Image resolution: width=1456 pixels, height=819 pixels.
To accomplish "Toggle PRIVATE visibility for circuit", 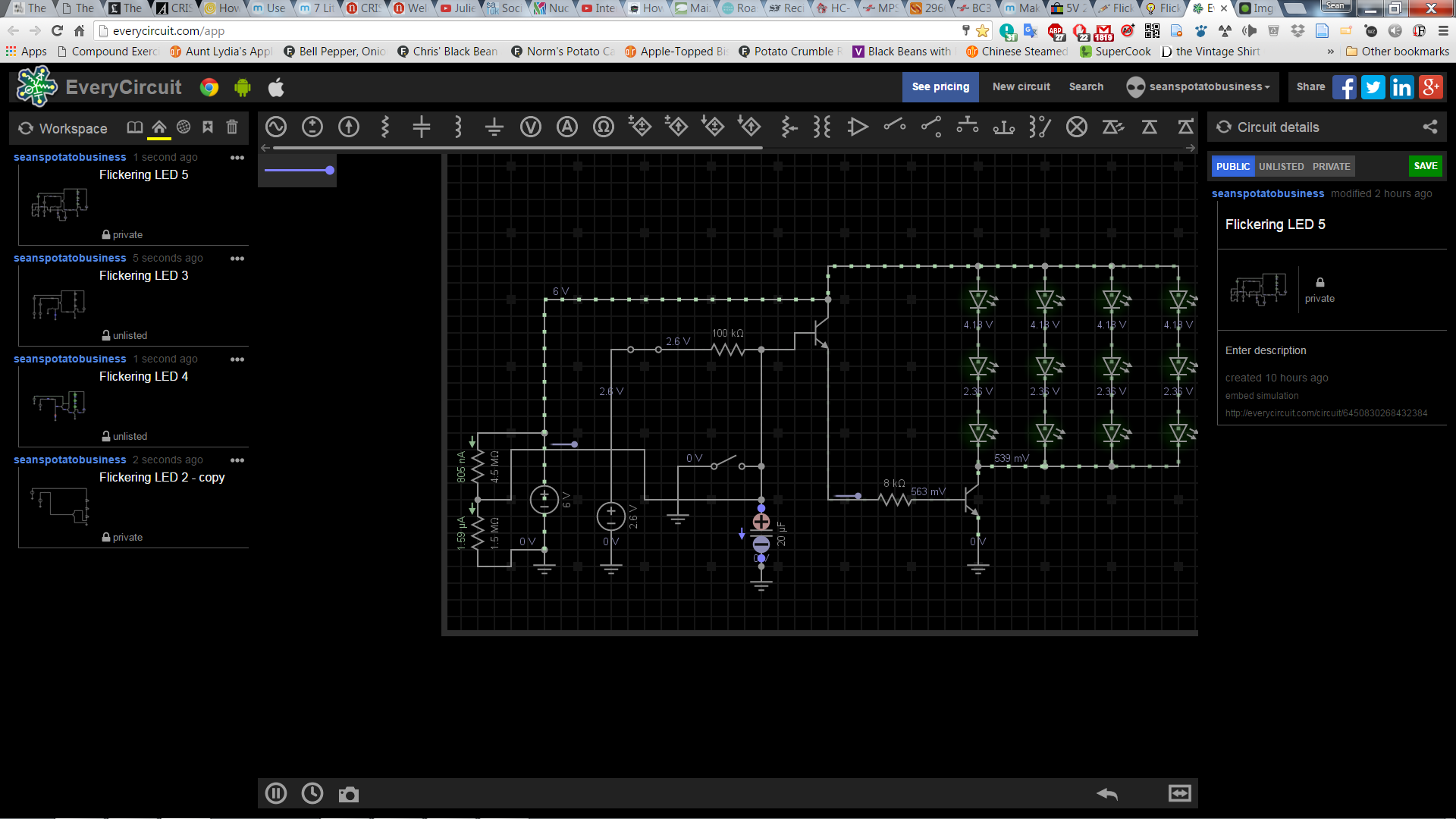I will click(1331, 165).
